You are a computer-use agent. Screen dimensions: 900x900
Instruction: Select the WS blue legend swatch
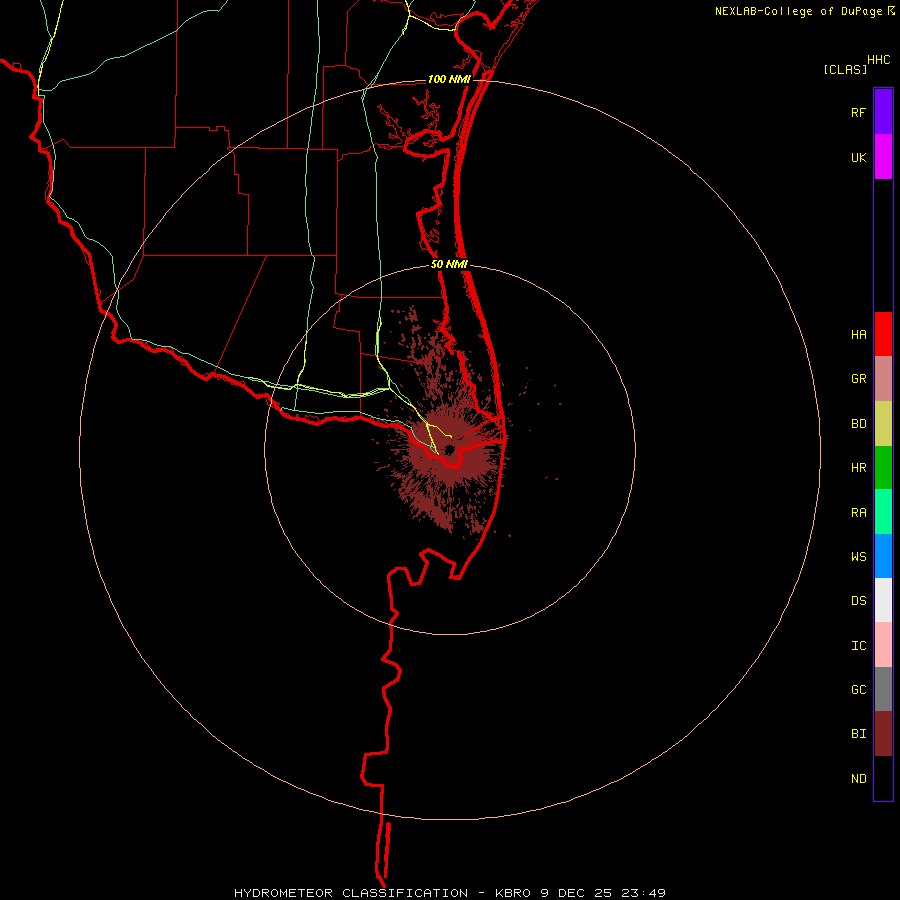883,556
